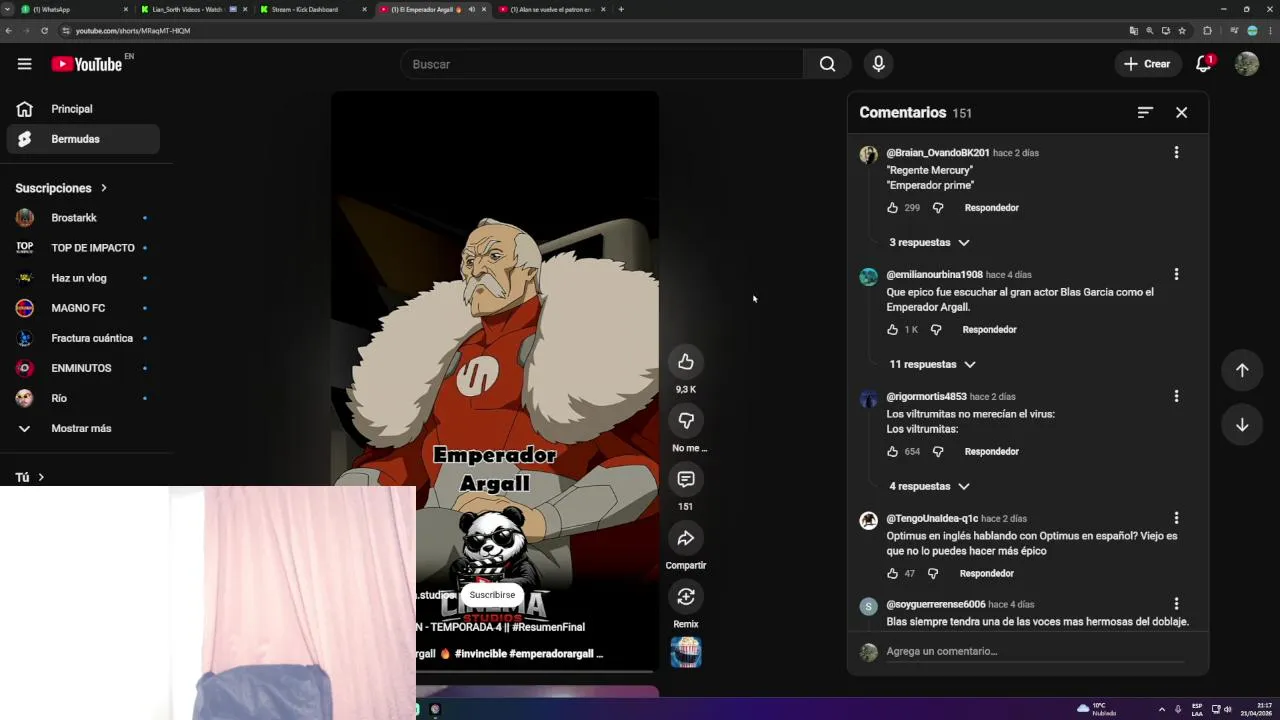This screenshot has width=1280, height=720.
Task: Go to YouTube home via the logo
Action: [87, 64]
